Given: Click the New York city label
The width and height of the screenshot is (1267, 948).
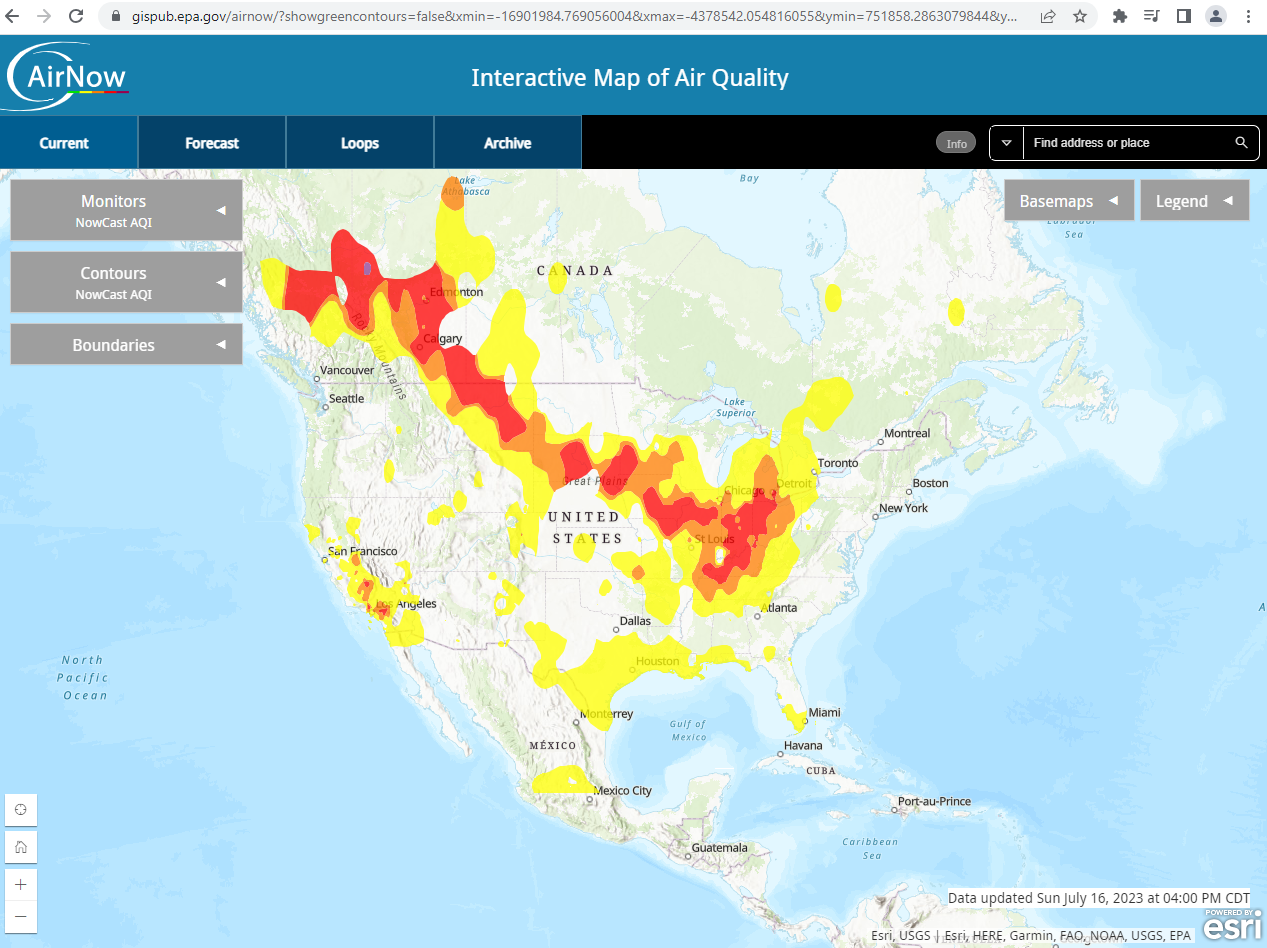Looking at the screenshot, I should point(904,509).
